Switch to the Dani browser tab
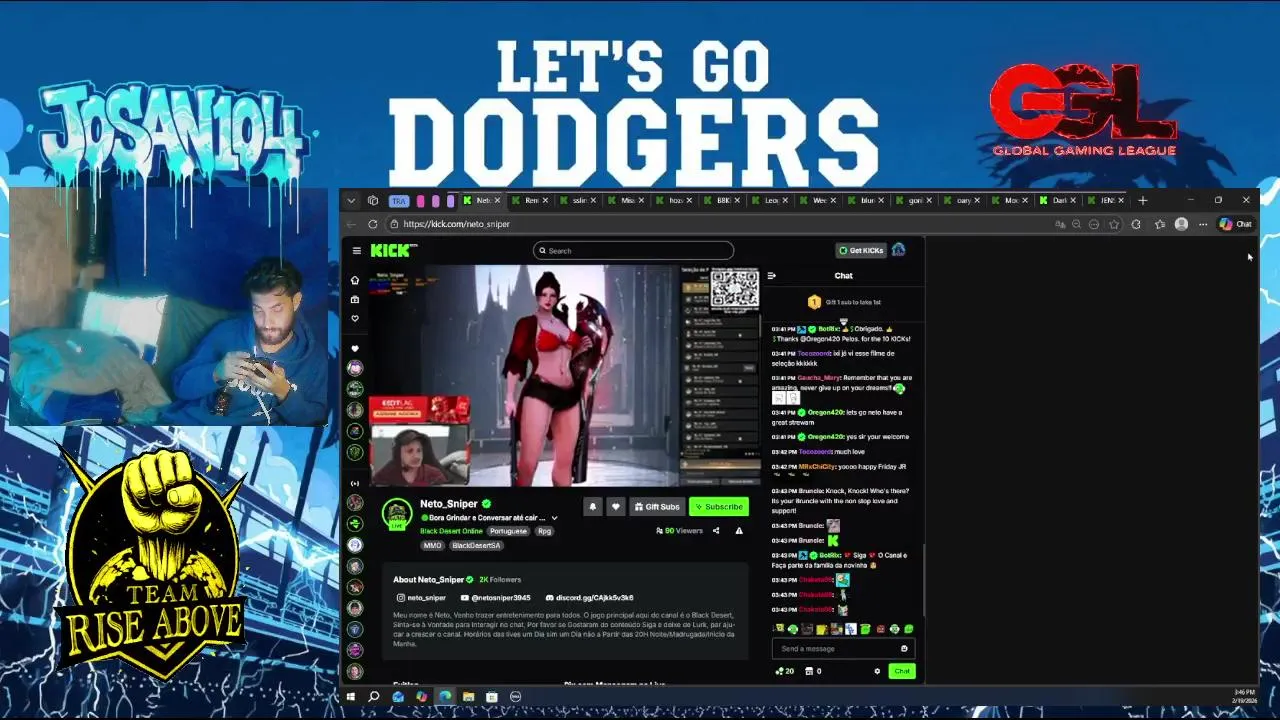Screen dimensions: 1280x720 point(1059,201)
